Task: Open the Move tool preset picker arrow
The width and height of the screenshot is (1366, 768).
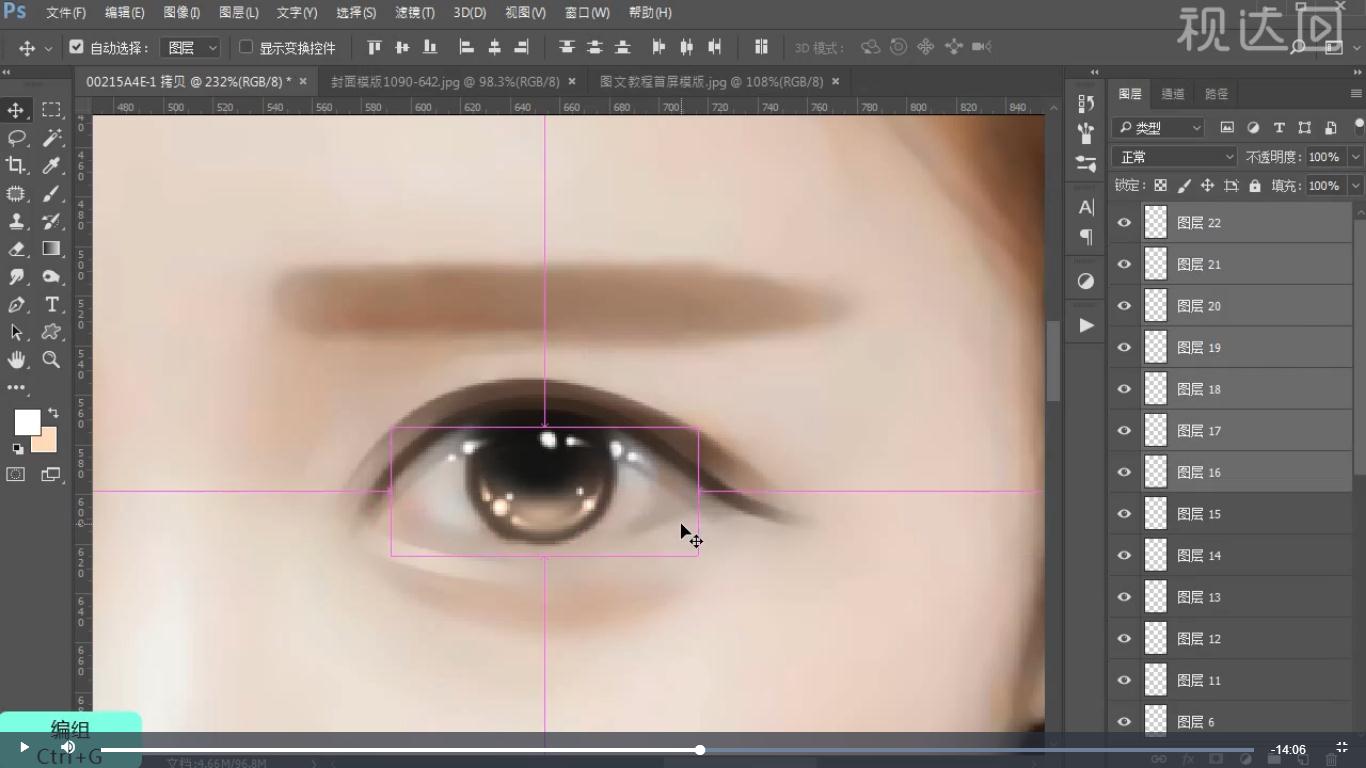Action: [48, 48]
